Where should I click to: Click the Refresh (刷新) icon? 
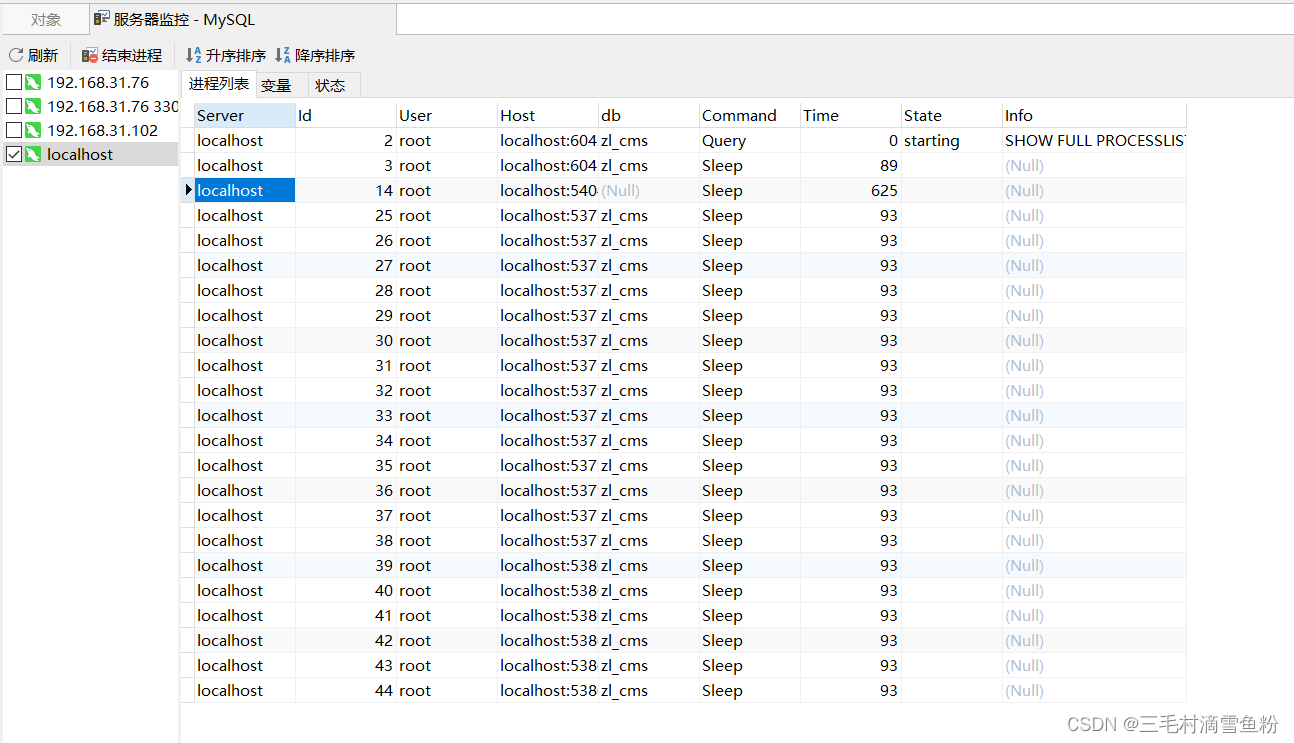16,56
